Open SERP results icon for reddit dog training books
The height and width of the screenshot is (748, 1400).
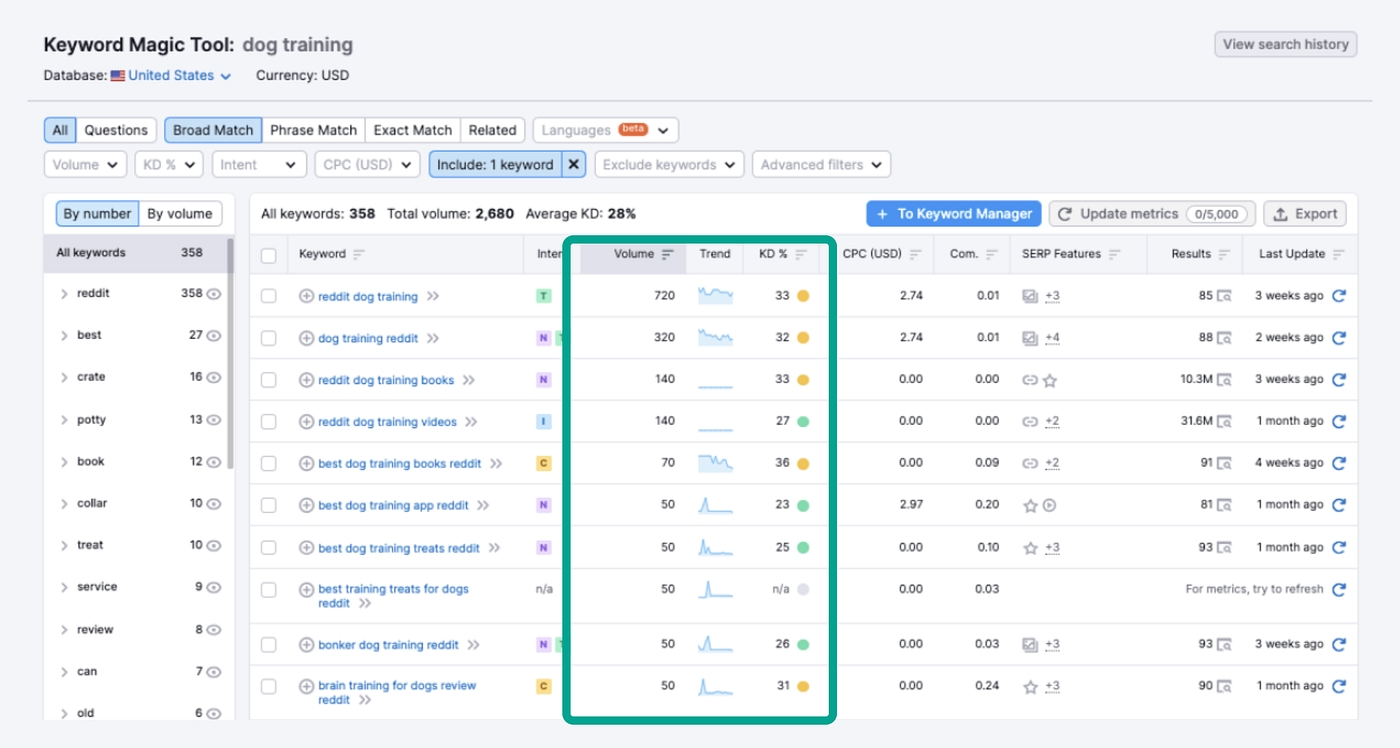1224,380
